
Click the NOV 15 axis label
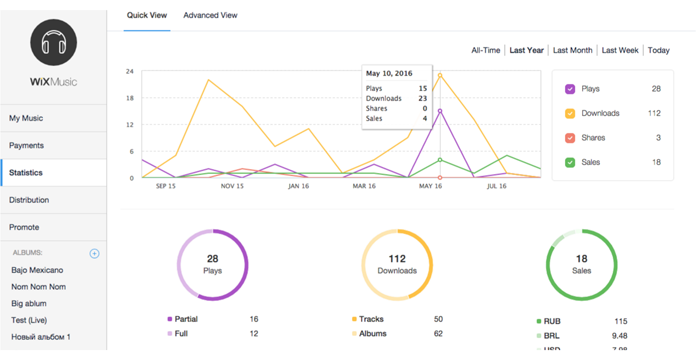[232, 186]
